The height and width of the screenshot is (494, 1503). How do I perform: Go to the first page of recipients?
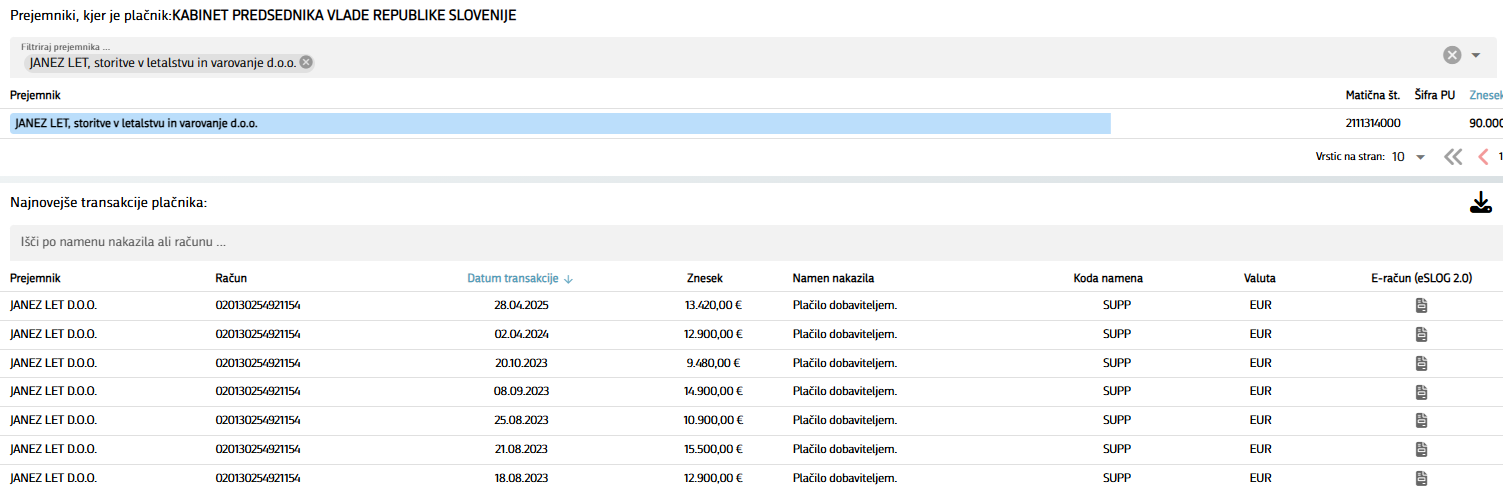point(1454,157)
